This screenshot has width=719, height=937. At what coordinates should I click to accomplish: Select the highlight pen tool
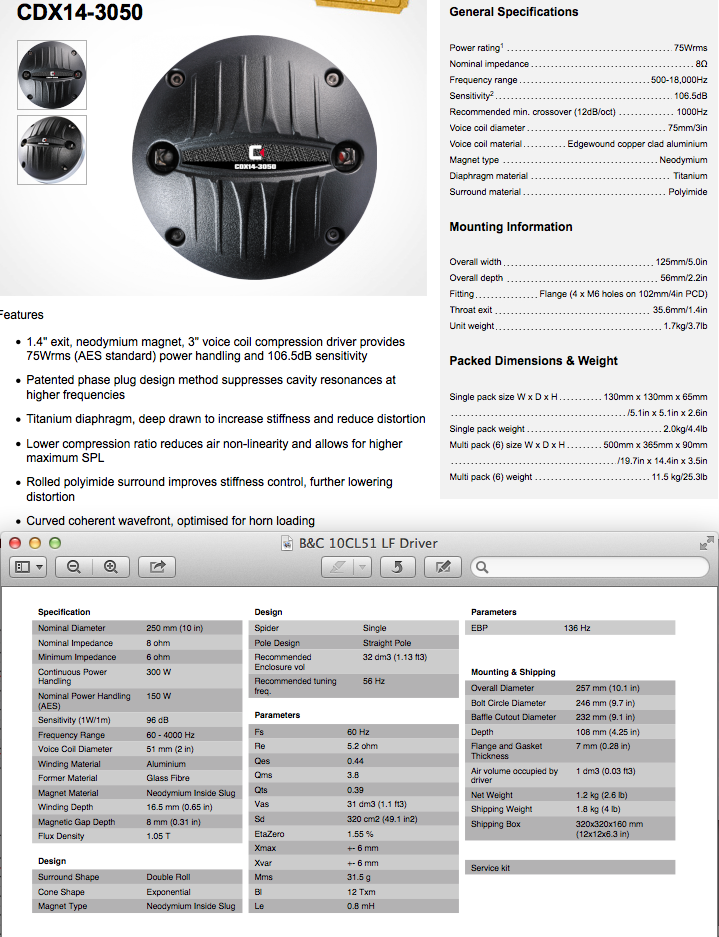tap(338, 567)
